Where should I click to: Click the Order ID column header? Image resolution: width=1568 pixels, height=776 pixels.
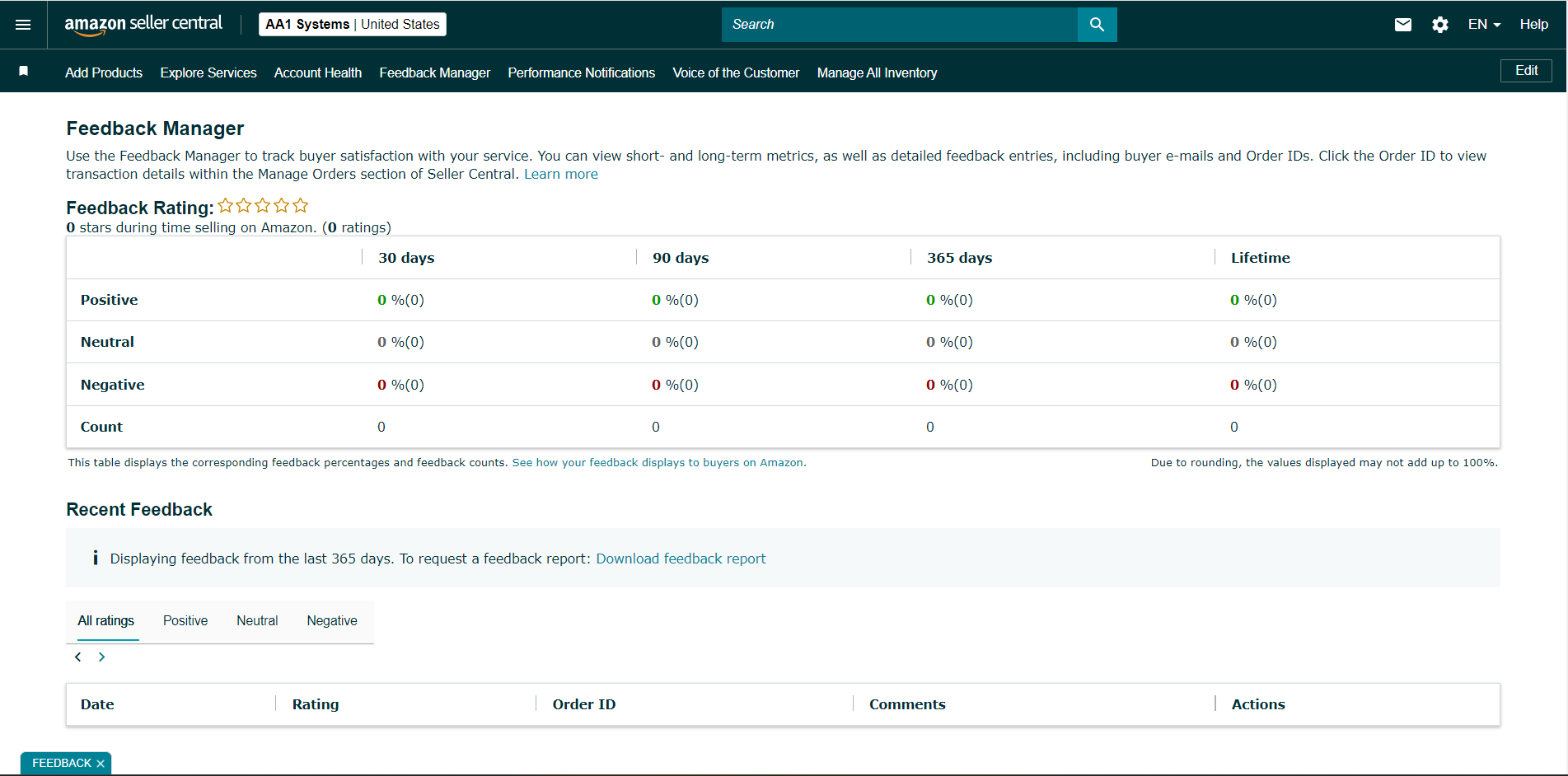point(584,704)
